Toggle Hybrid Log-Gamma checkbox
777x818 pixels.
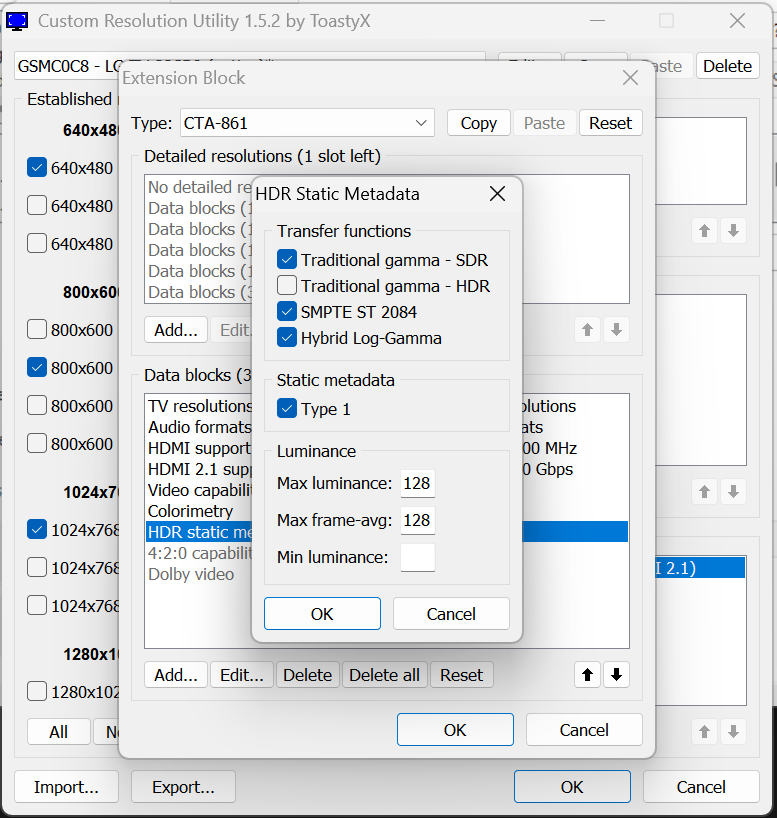(286, 338)
